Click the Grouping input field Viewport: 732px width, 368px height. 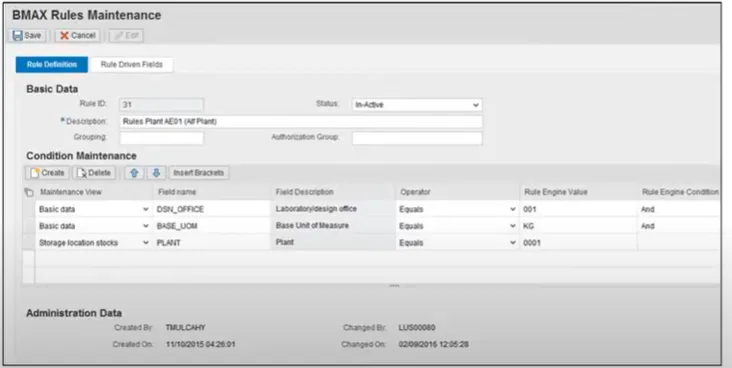[162, 138]
